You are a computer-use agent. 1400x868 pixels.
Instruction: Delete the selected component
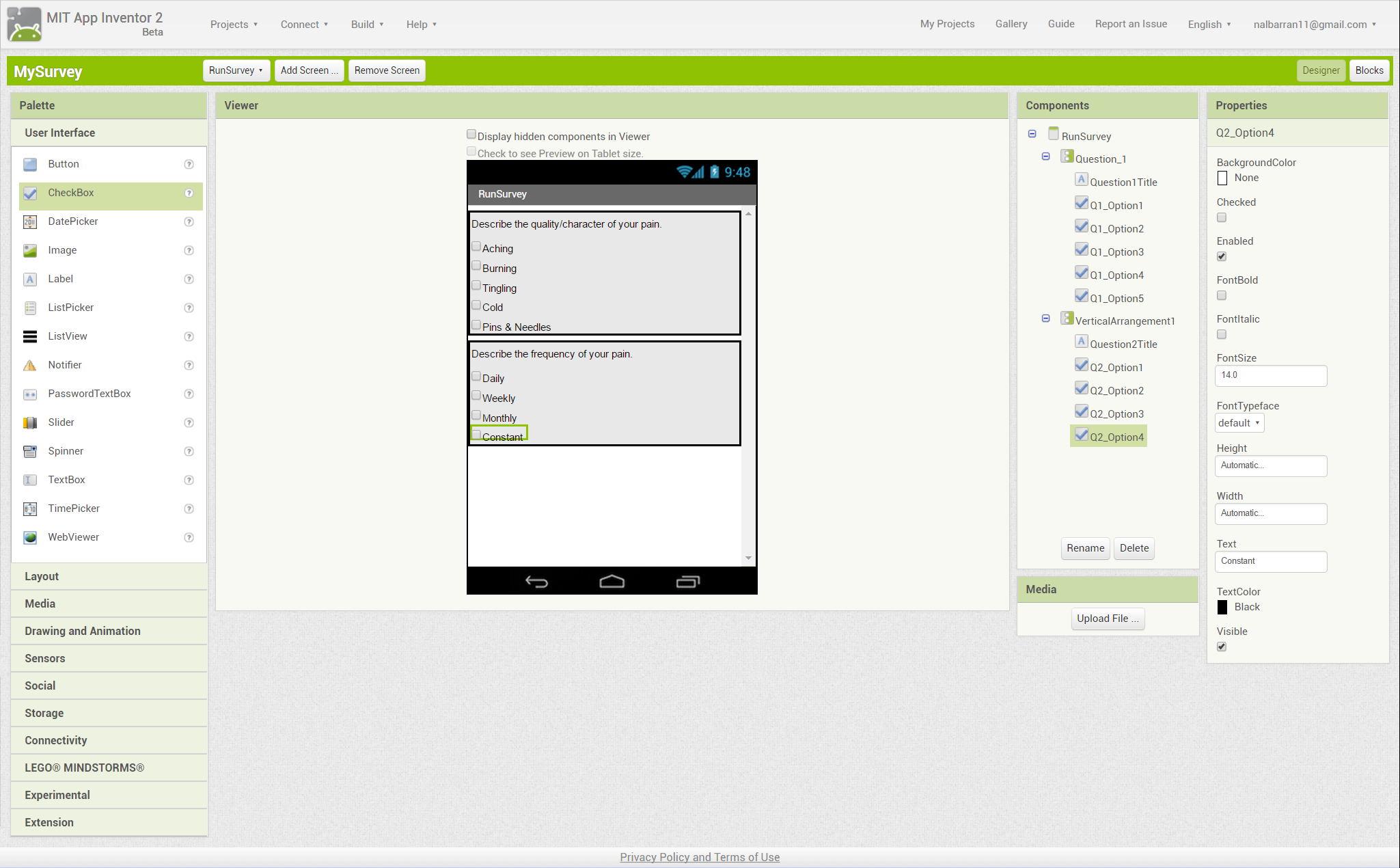pos(1134,548)
